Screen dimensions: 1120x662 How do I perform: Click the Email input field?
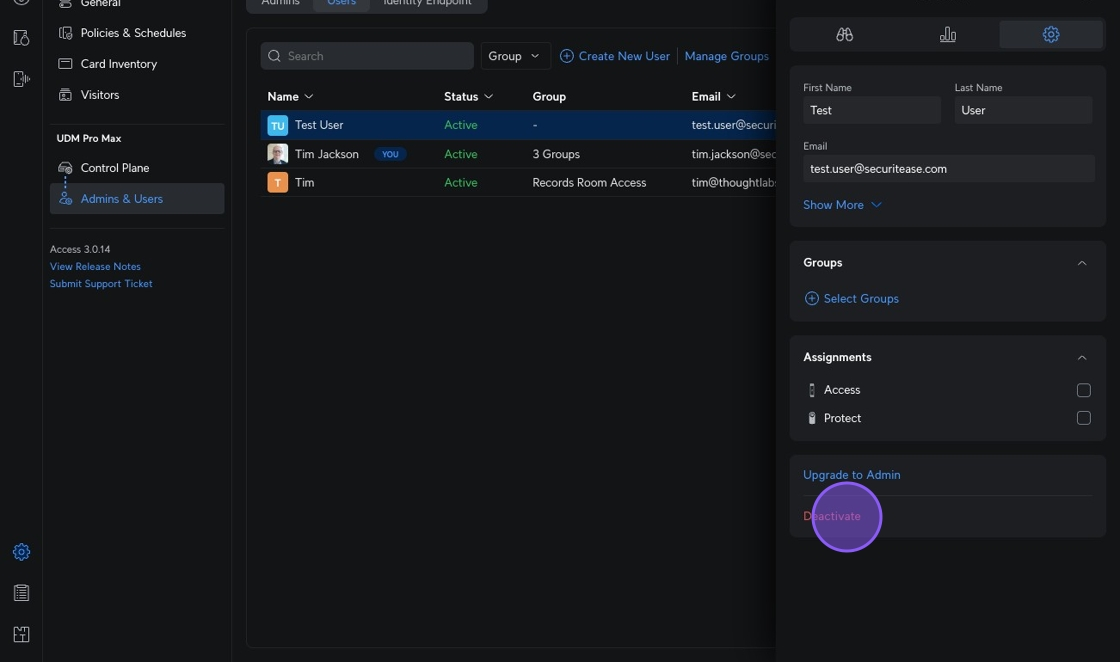point(947,169)
